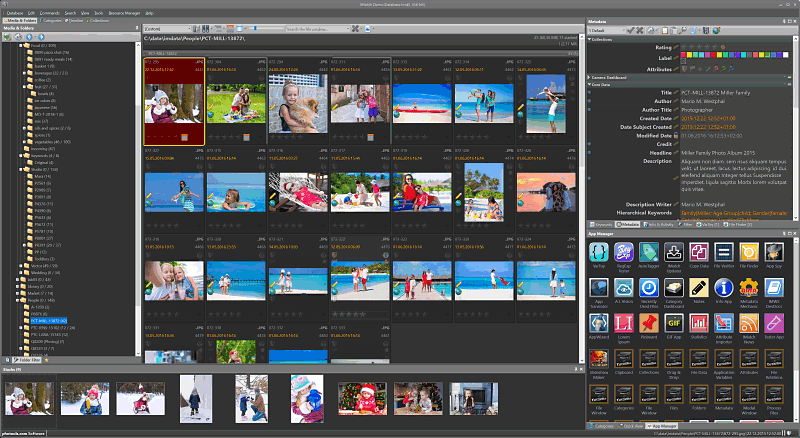Collapse the Food folder in tree
The height and width of the screenshot is (438, 800).
point(20,45)
